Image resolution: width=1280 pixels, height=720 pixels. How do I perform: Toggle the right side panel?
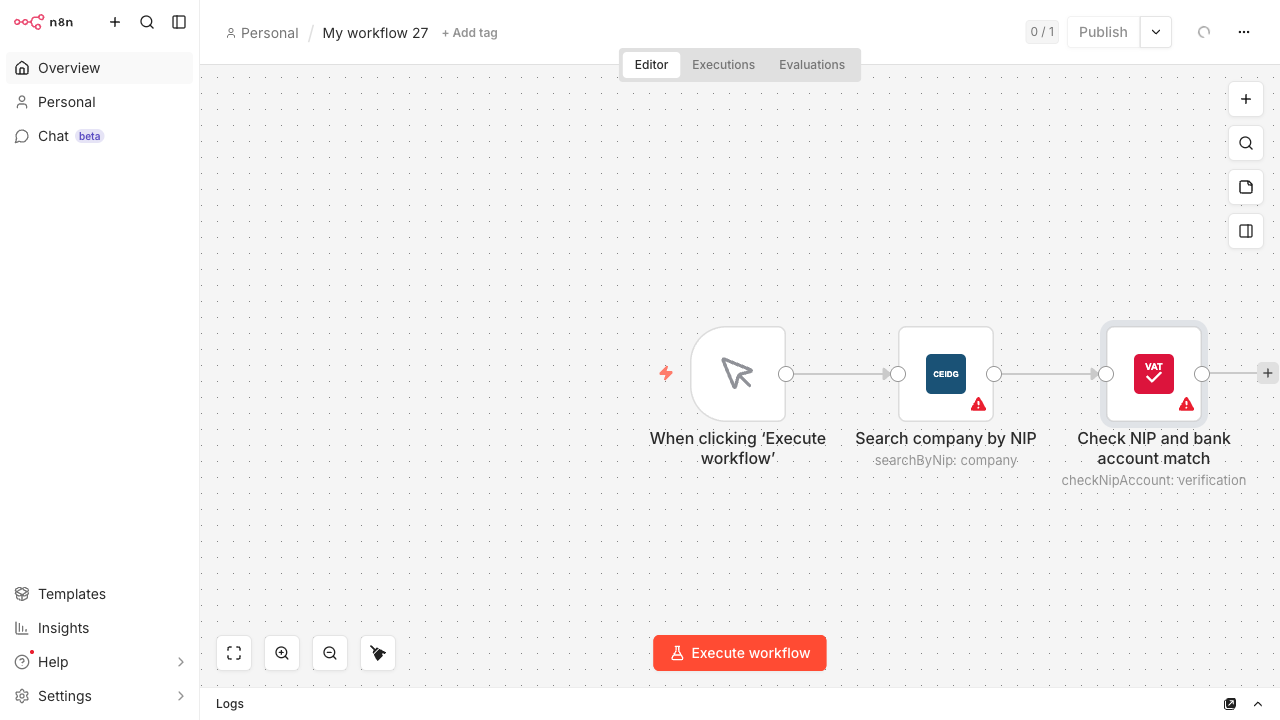1246,231
